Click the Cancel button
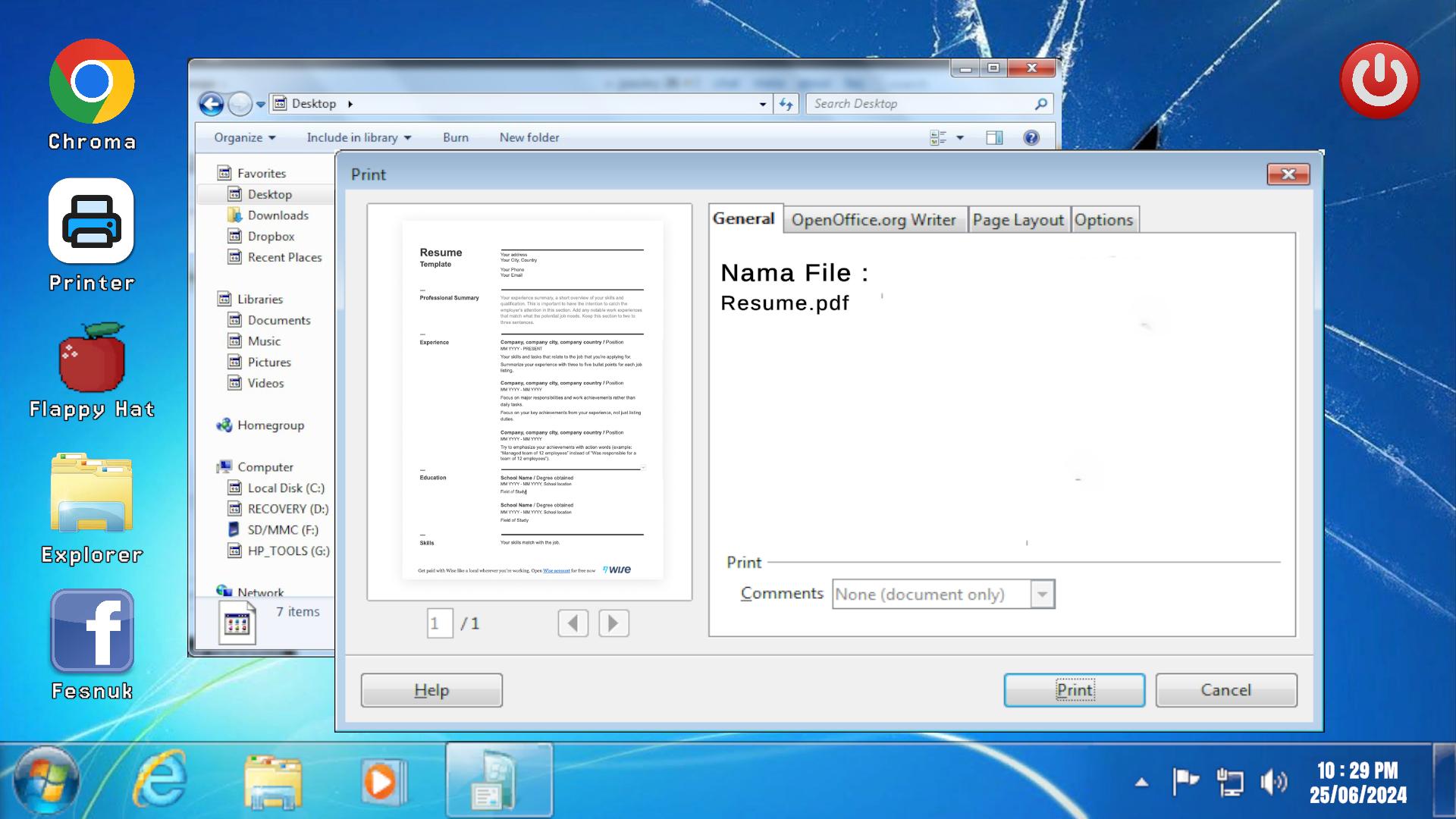 click(x=1226, y=690)
